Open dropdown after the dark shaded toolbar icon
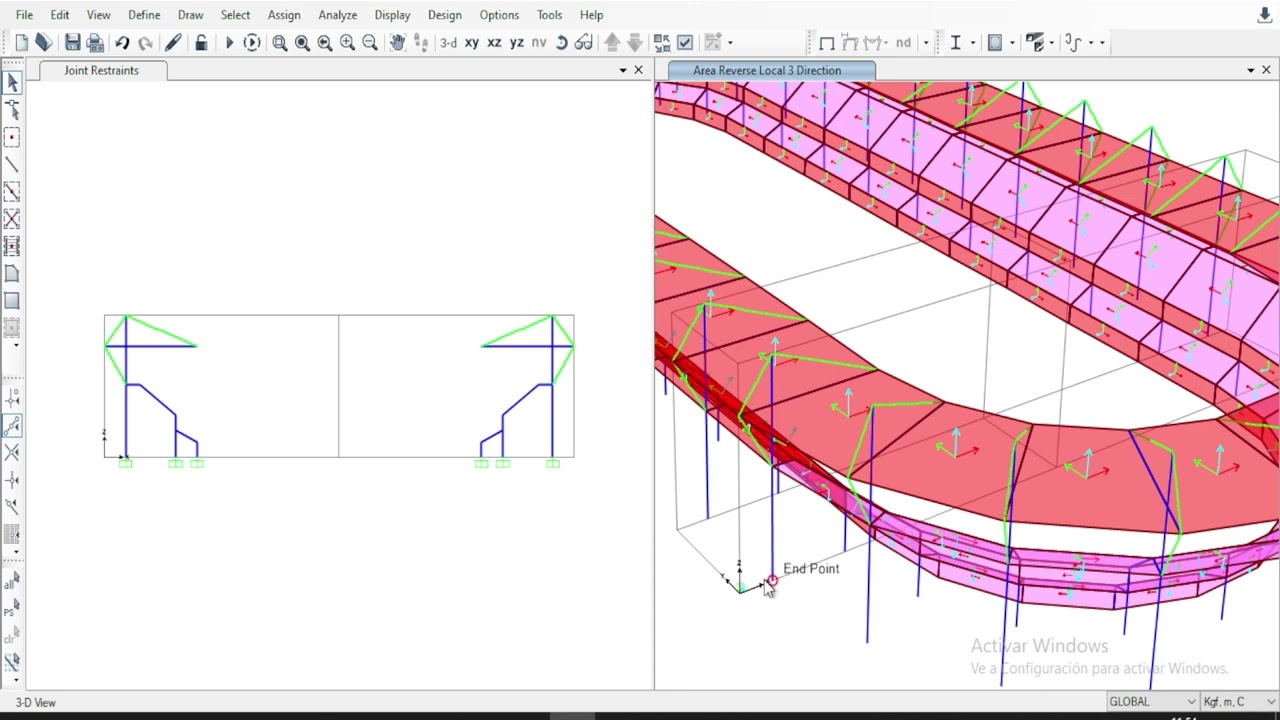The image size is (1280, 720). [1052, 42]
